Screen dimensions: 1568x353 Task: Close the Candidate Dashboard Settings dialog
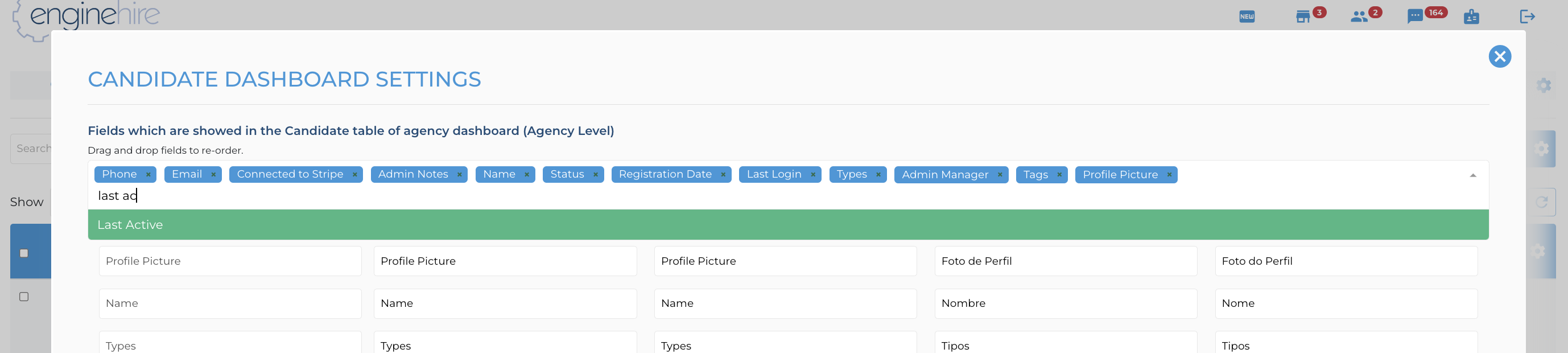click(1500, 56)
